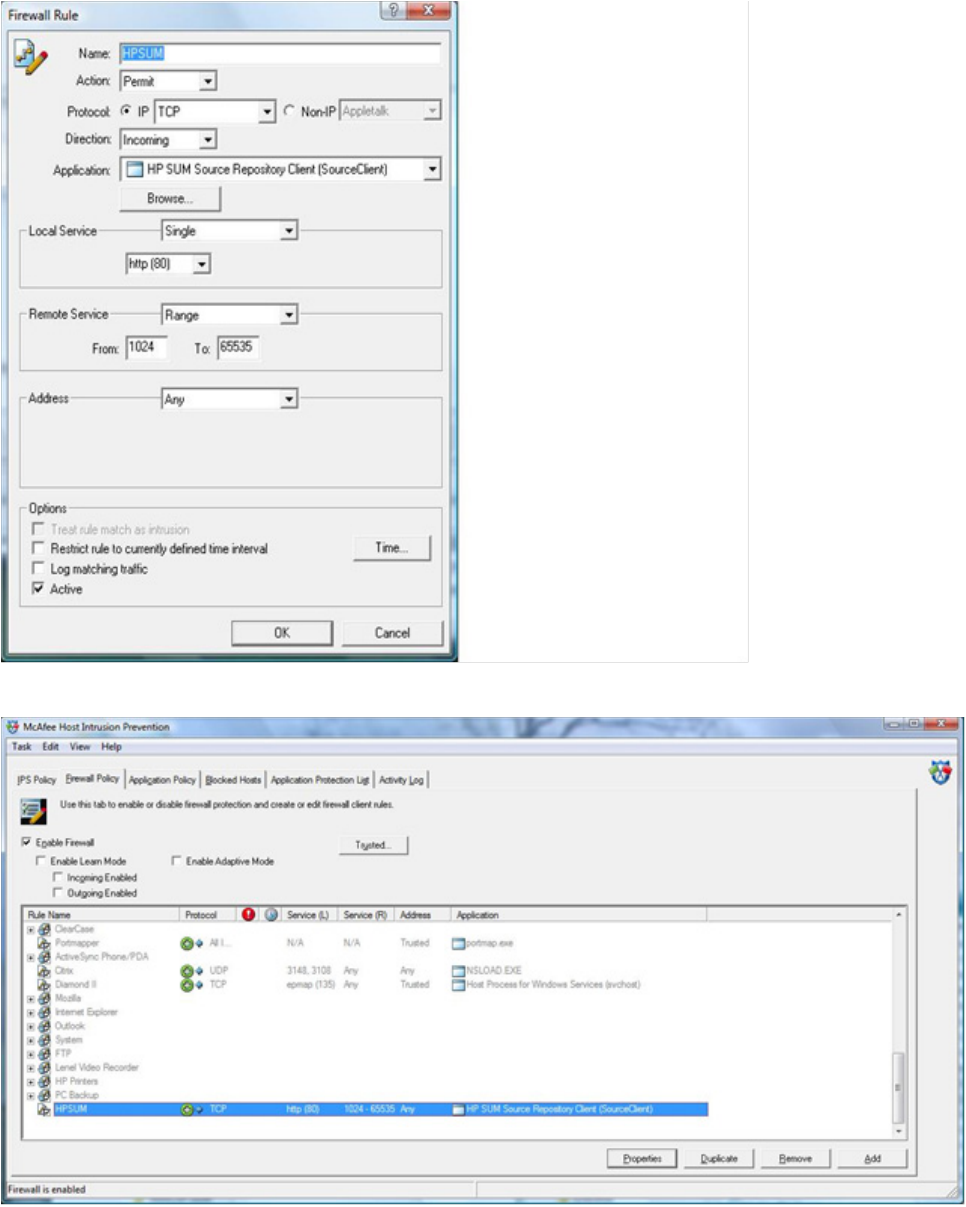Viewport: 966px width, 1207px height.
Task: Click the svchost Host Process application icon
Action: point(459,984)
